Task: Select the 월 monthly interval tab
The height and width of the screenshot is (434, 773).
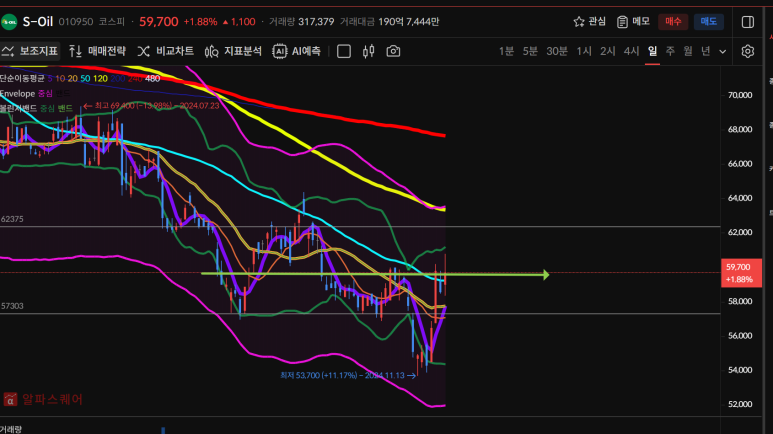Action: 688,51
